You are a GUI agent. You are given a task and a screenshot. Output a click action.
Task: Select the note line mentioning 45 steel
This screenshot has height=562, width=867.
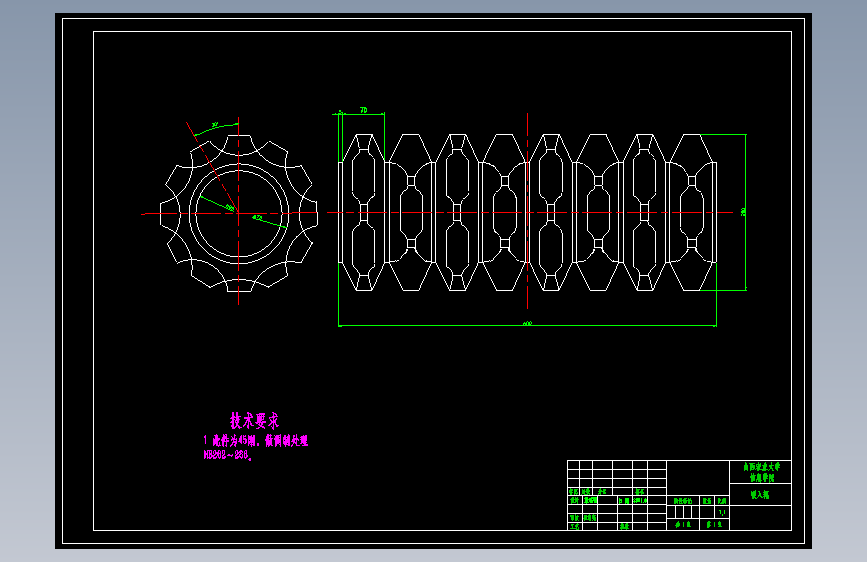[x=255, y=441]
